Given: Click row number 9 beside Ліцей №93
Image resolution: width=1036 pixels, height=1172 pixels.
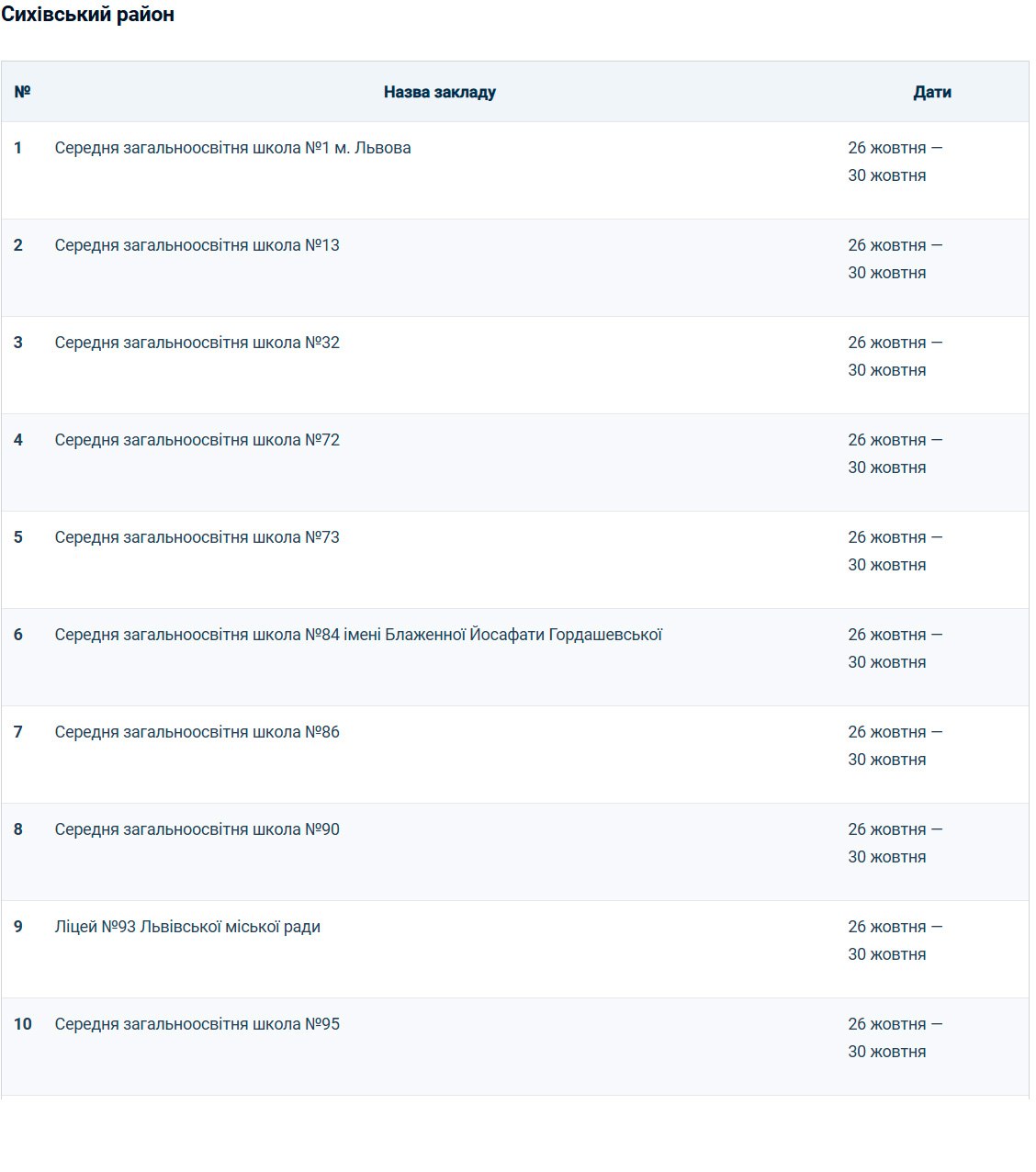Looking at the screenshot, I should coord(18,927).
